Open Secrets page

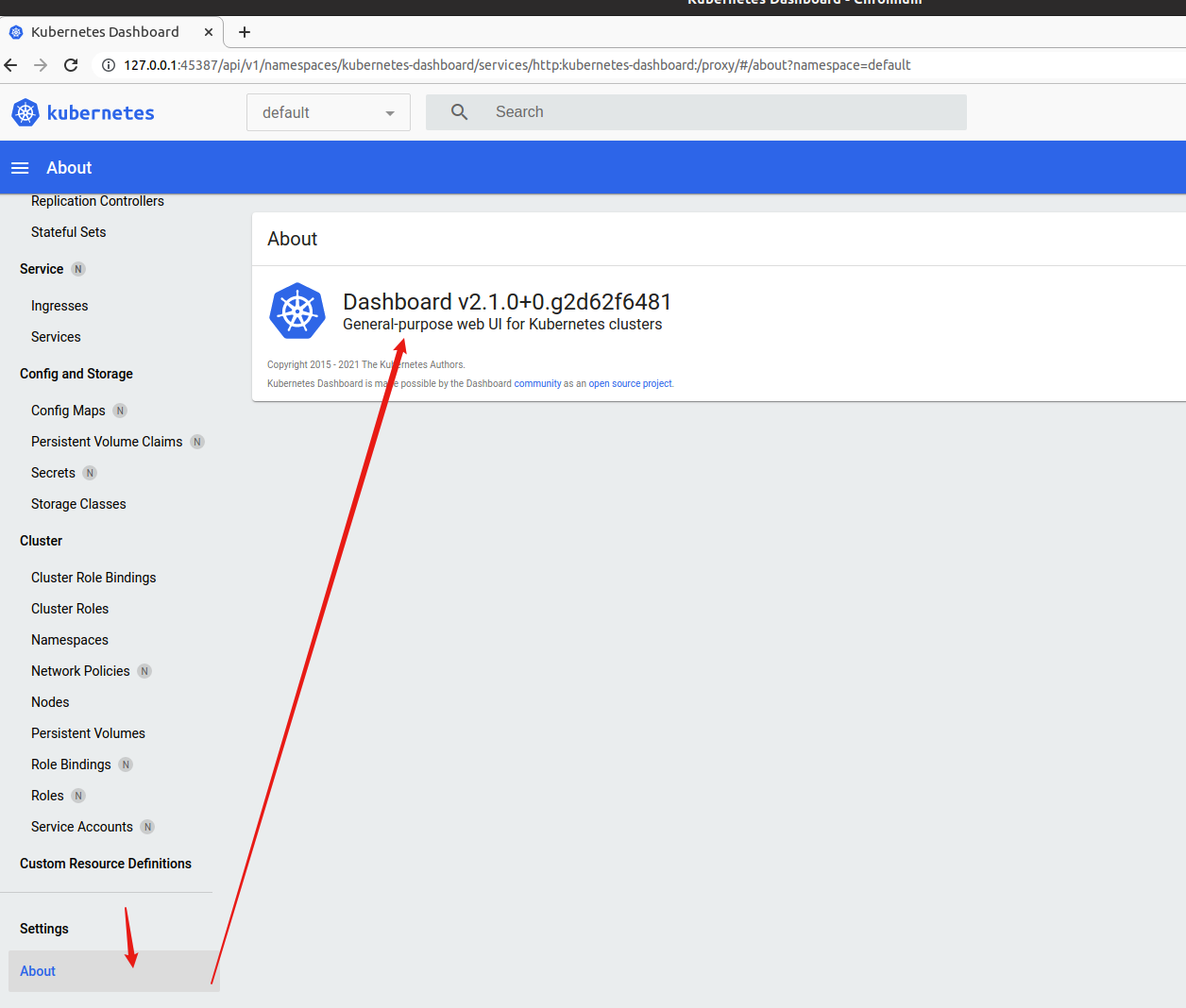pyautogui.click(x=53, y=473)
